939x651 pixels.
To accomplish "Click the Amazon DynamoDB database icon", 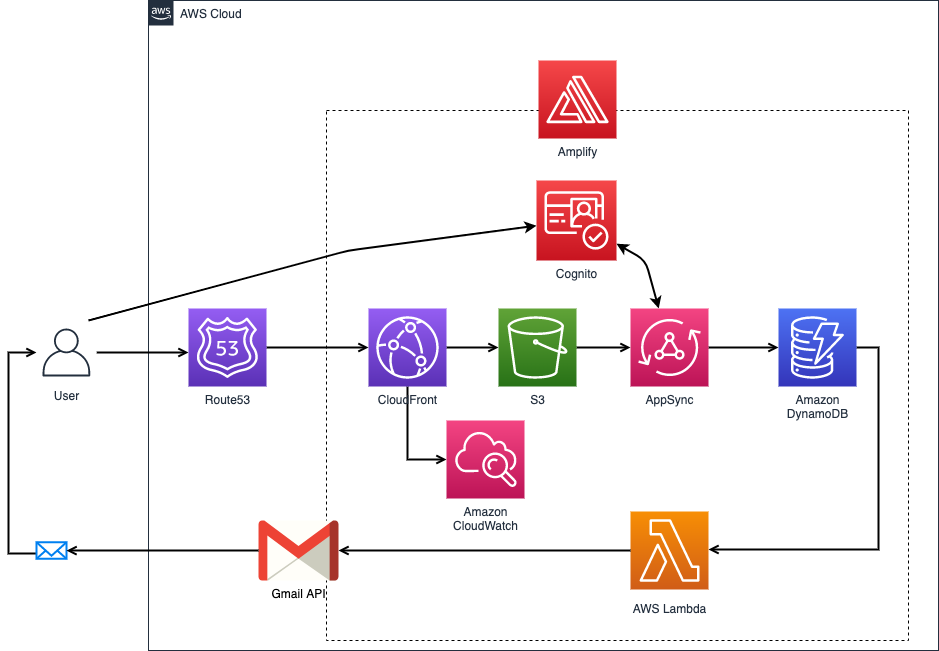I will point(817,347).
